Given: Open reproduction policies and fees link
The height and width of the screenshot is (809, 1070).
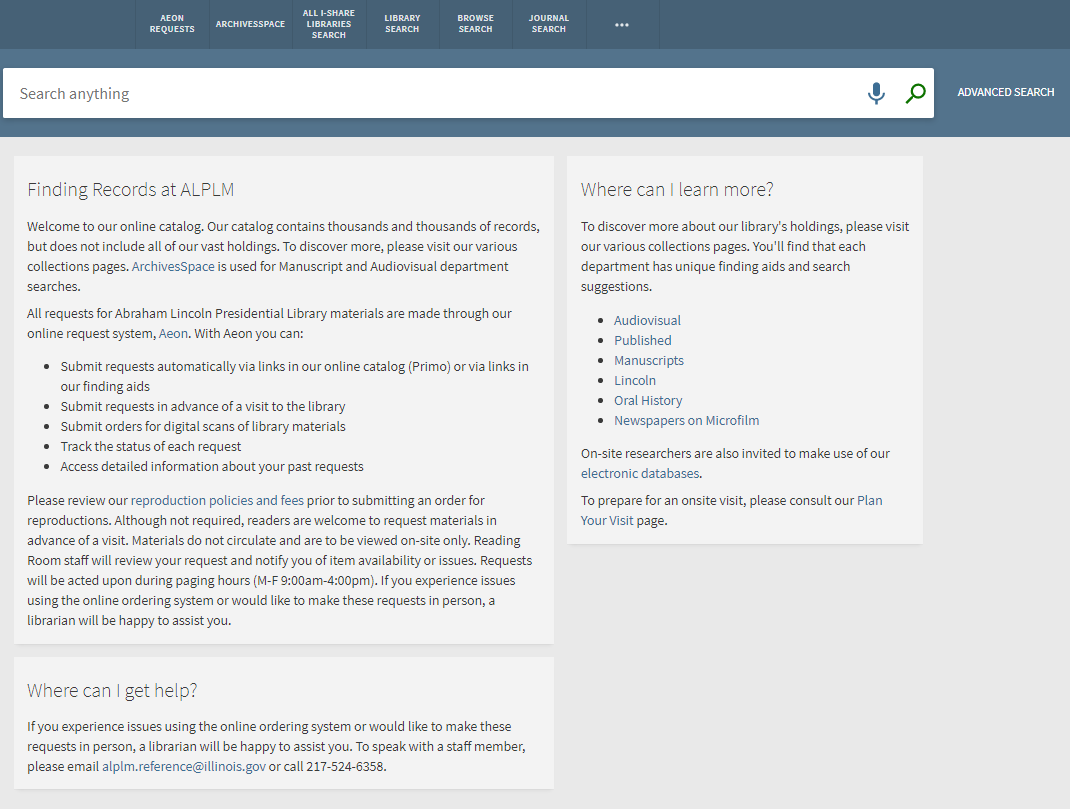Looking at the screenshot, I should pyautogui.click(x=217, y=500).
